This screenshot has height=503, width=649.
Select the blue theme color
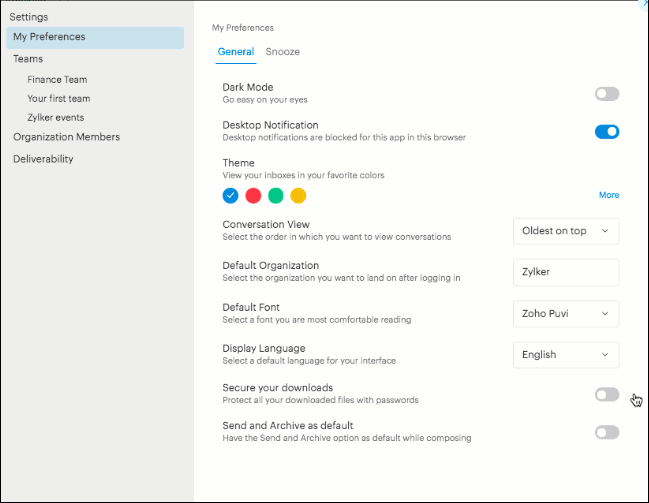tap(231, 195)
